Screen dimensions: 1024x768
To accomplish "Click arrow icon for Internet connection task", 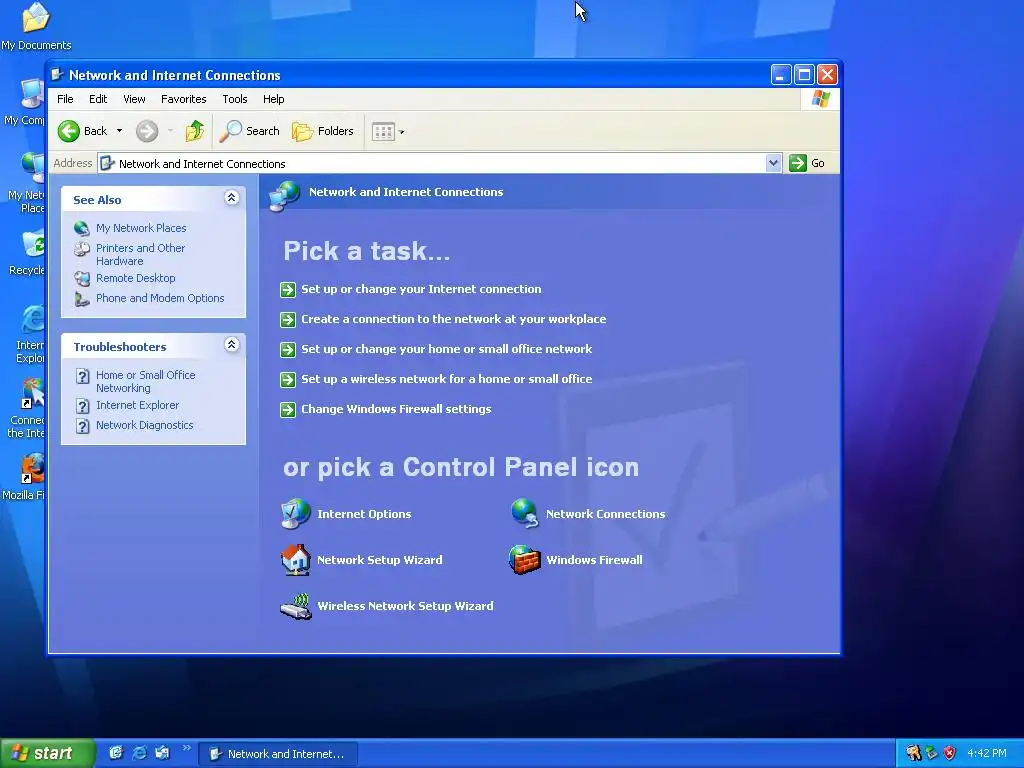I will click(x=288, y=289).
